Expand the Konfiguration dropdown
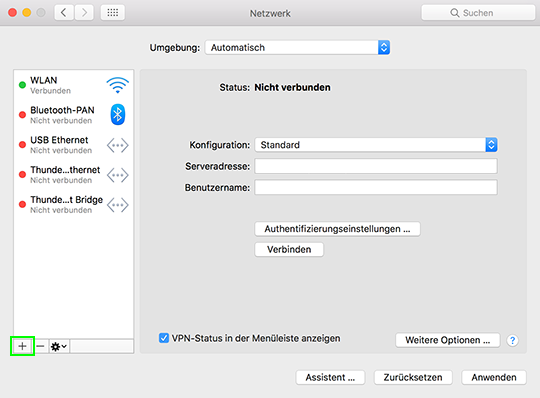 [376, 145]
